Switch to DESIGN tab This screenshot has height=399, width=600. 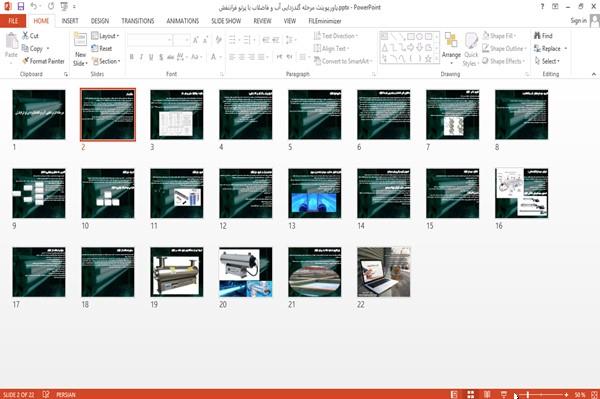pyautogui.click(x=100, y=21)
